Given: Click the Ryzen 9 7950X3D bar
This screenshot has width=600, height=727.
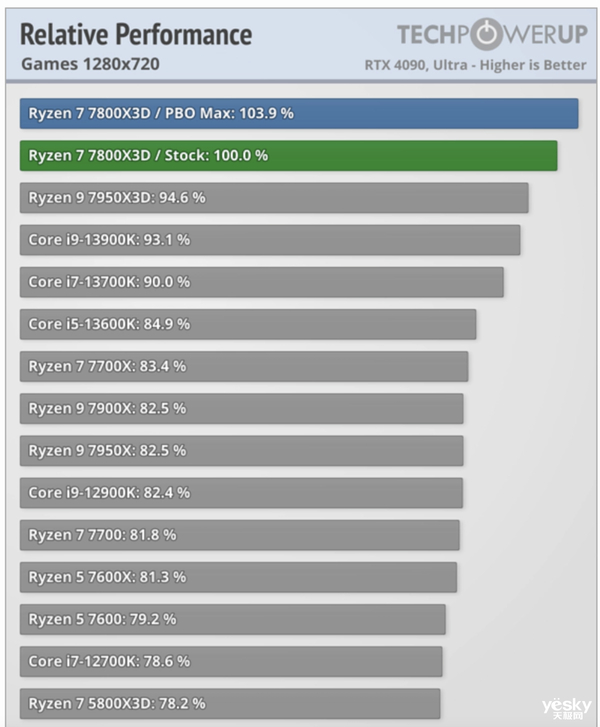Looking at the screenshot, I should (273, 198).
